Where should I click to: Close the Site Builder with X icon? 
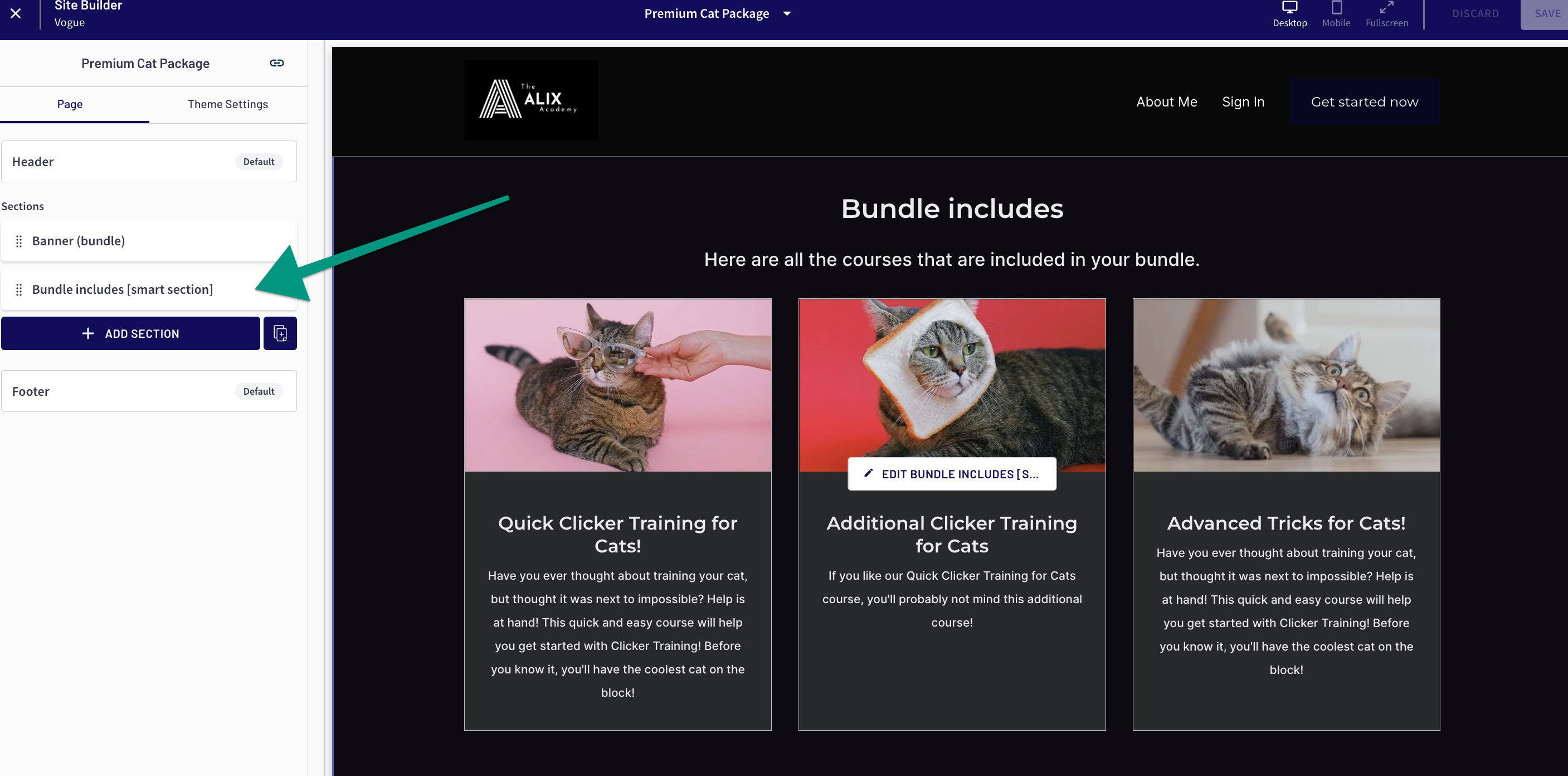[16, 13]
